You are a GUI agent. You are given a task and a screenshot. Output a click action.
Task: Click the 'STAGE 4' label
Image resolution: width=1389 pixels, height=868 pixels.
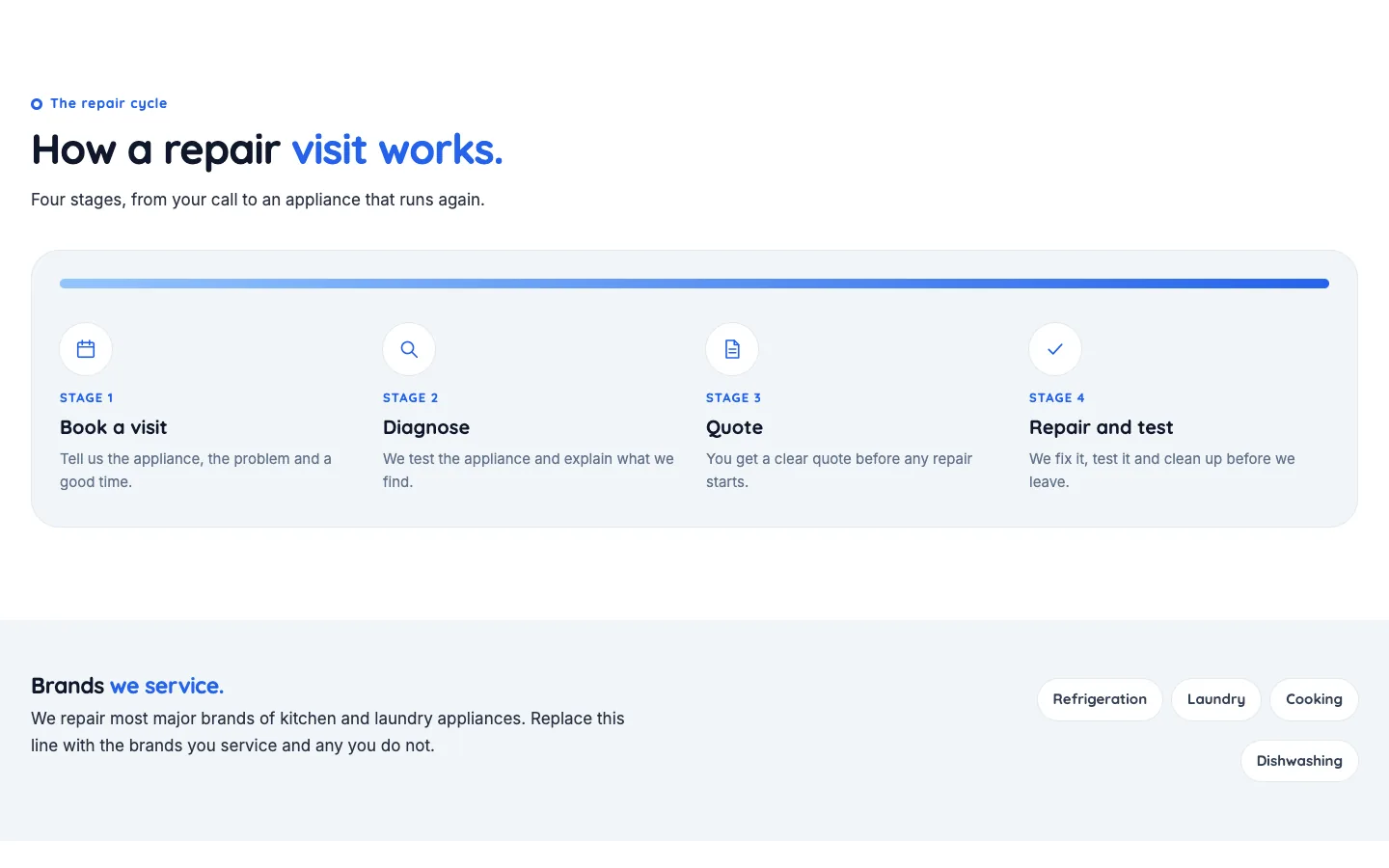coord(1057,397)
